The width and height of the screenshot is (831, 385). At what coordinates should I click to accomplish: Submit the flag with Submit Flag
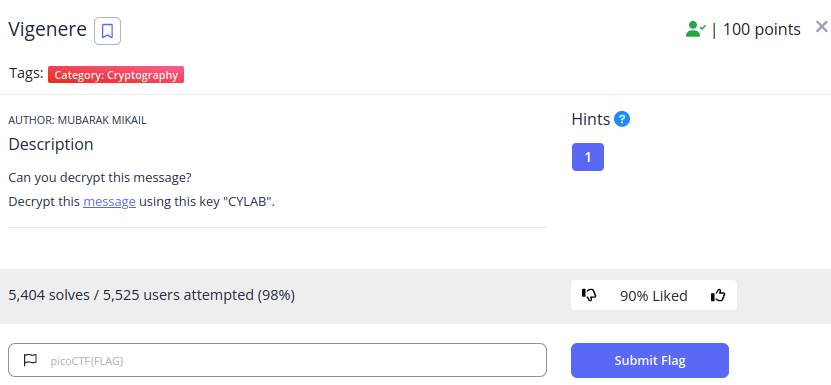tap(650, 361)
